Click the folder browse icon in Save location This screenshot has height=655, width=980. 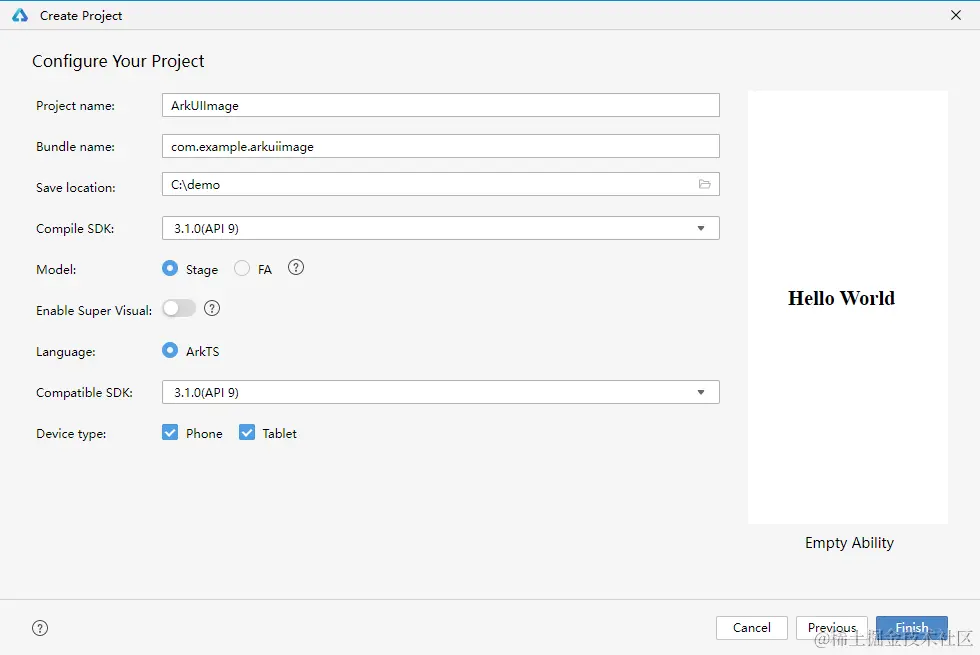click(x=704, y=184)
